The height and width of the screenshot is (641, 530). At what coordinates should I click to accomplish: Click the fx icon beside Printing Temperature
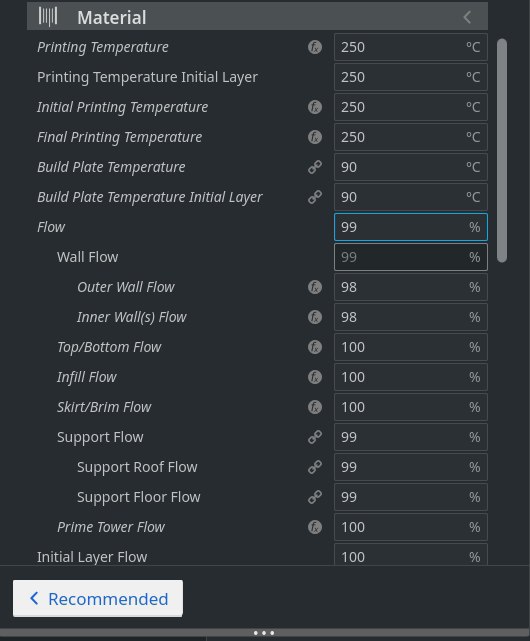coord(314,47)
